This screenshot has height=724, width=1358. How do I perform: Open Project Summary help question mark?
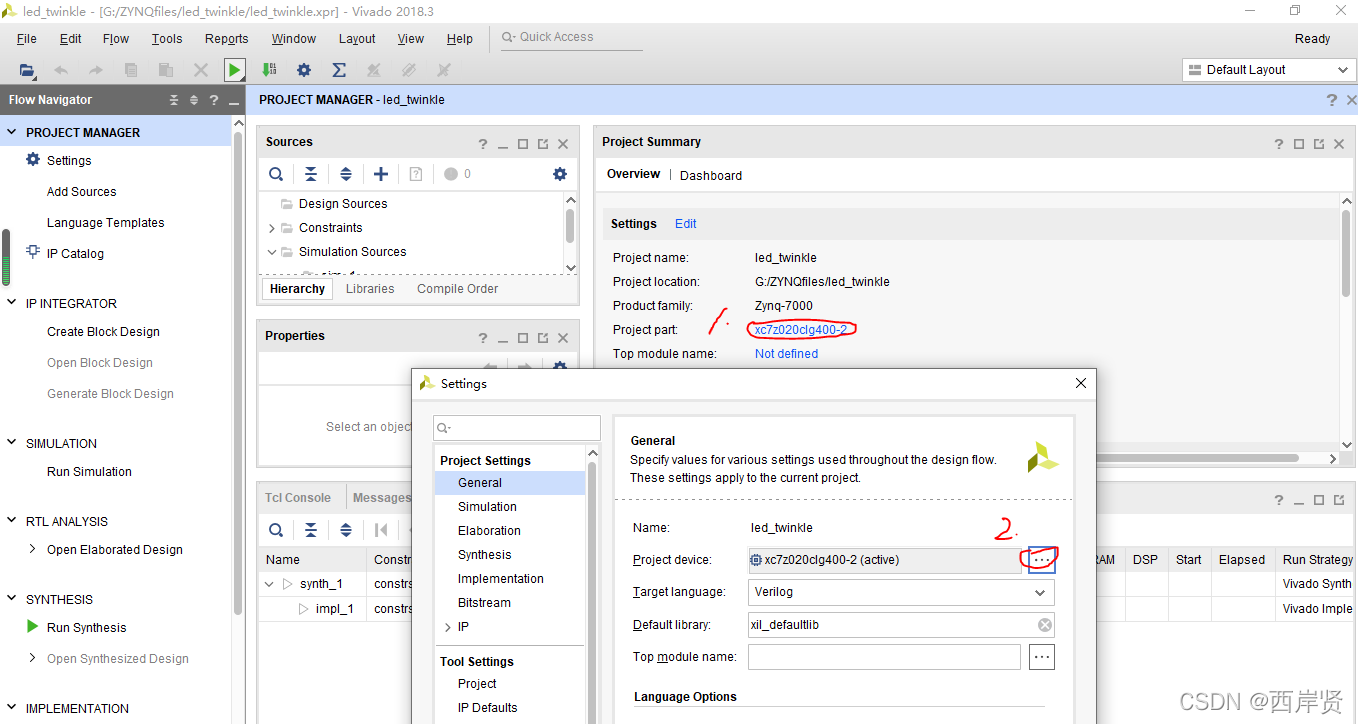[1278, 144]
